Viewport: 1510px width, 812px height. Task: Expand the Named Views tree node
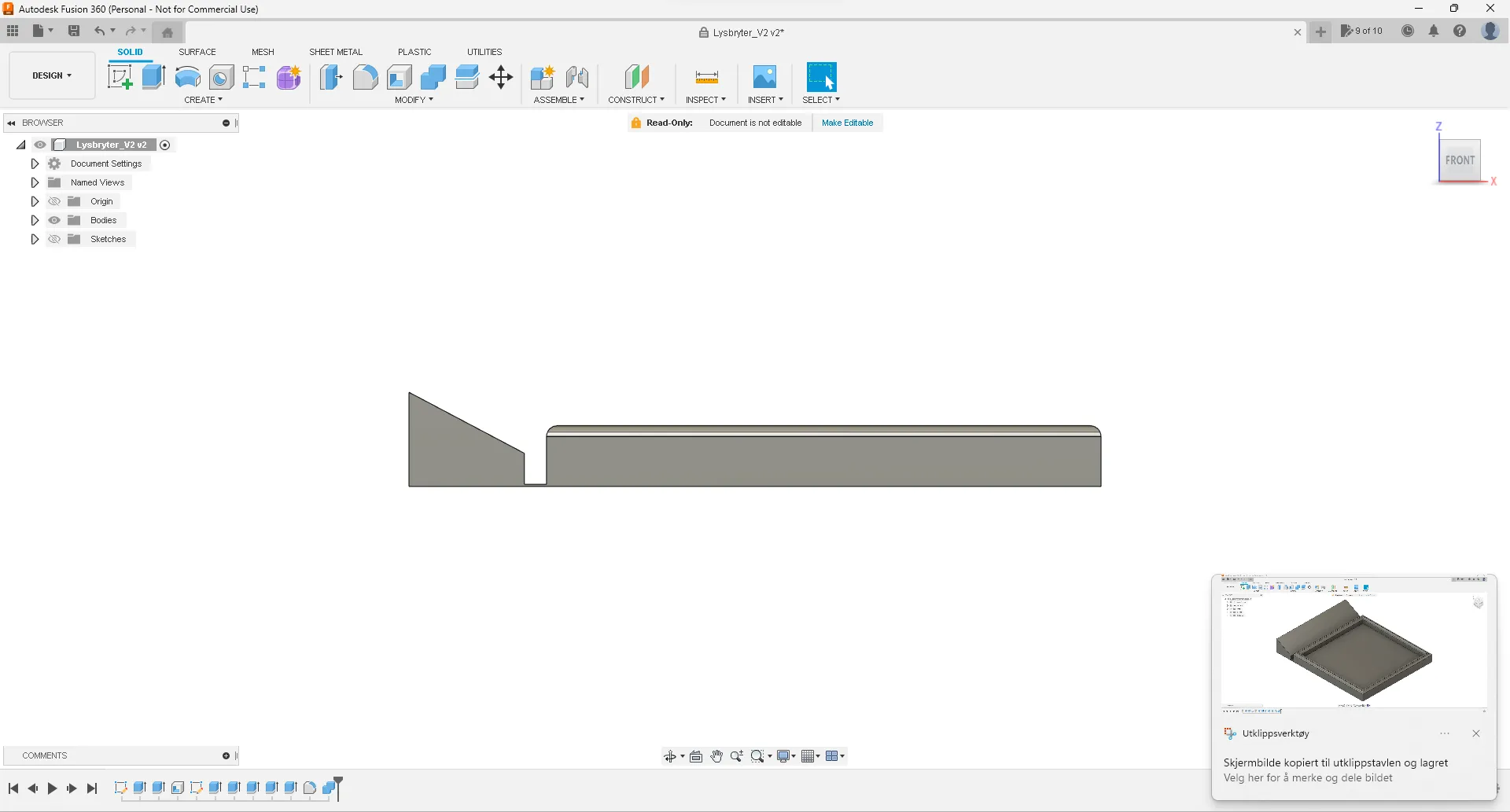35,182
